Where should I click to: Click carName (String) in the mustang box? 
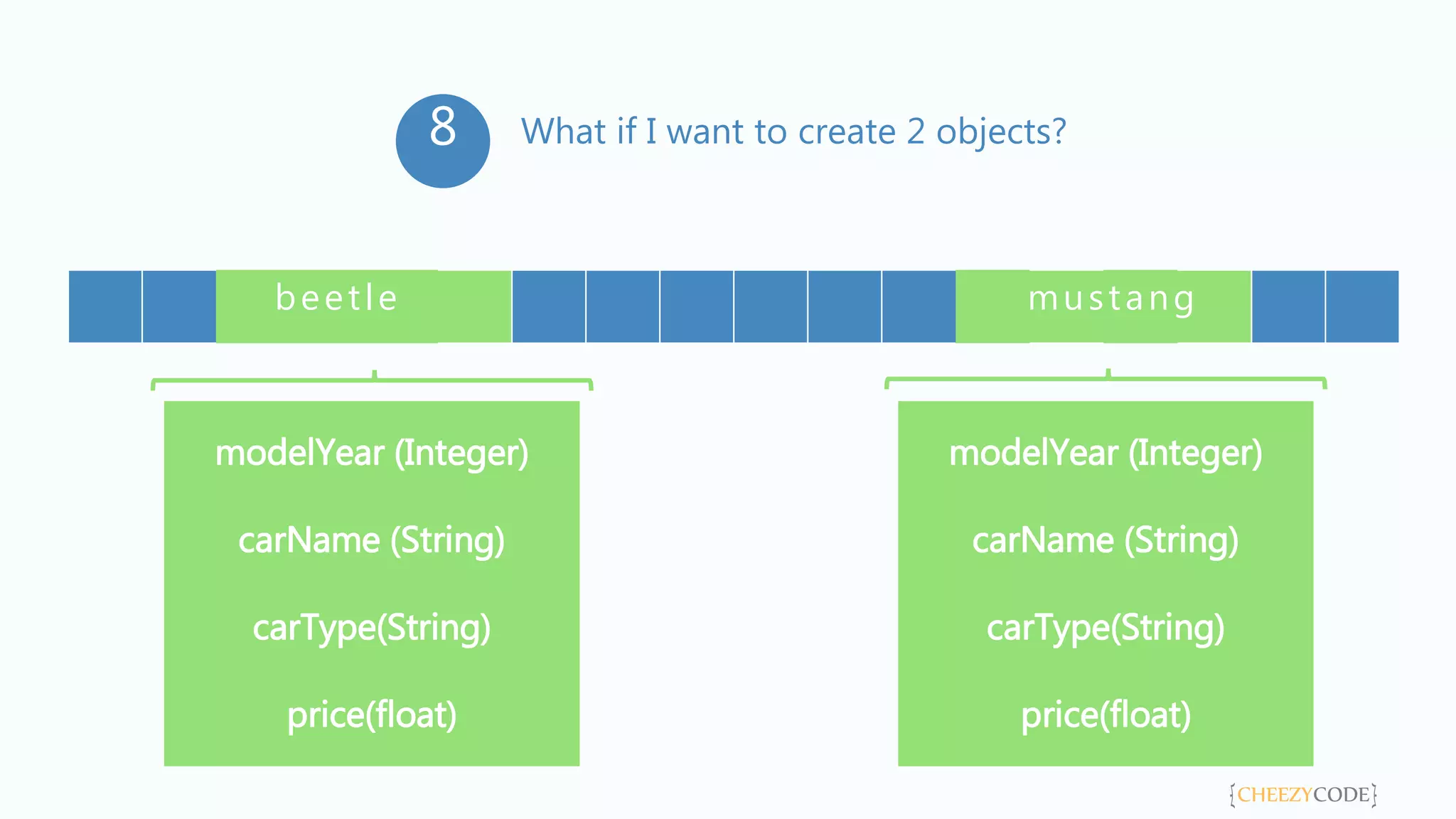[1106, 540]
